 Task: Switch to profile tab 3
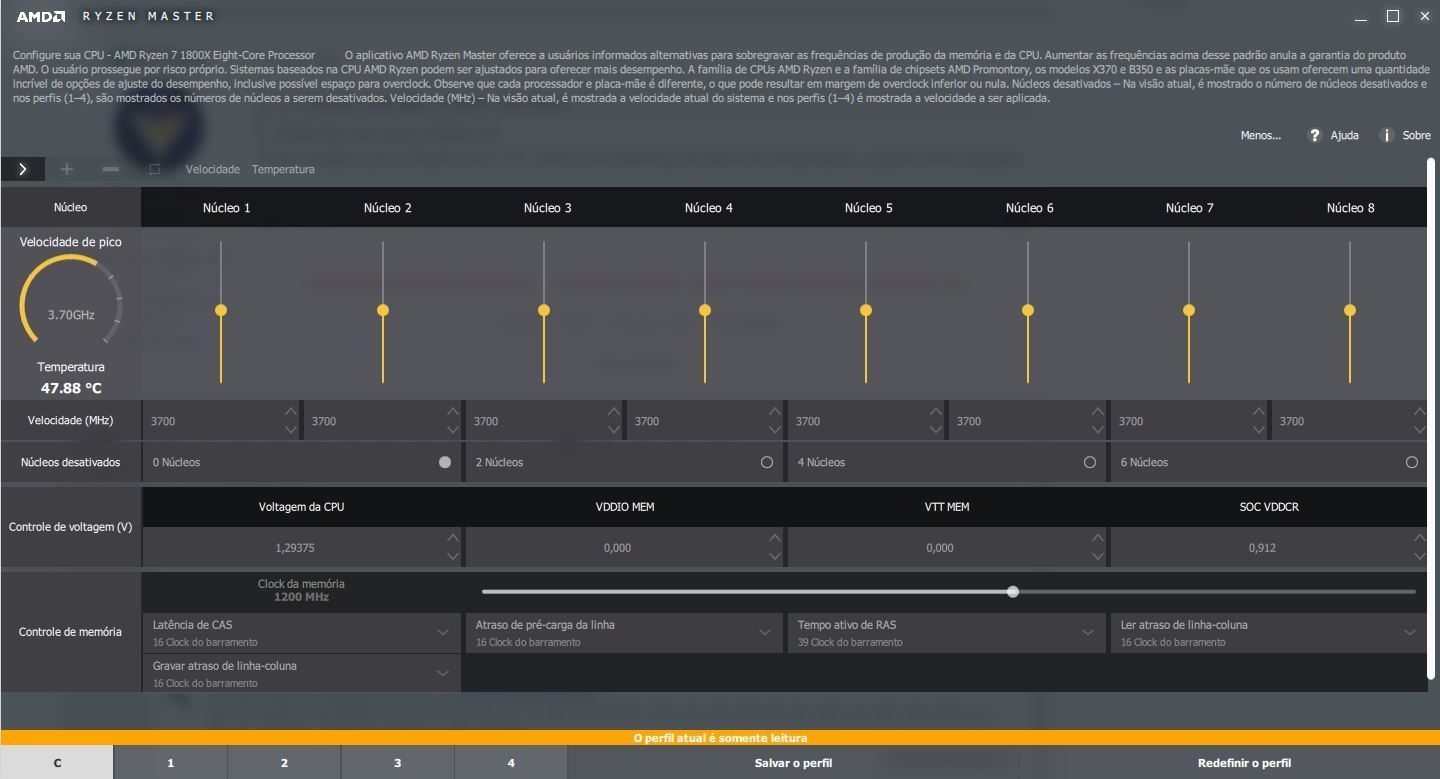pyautogui.click(x=397, y=763)
